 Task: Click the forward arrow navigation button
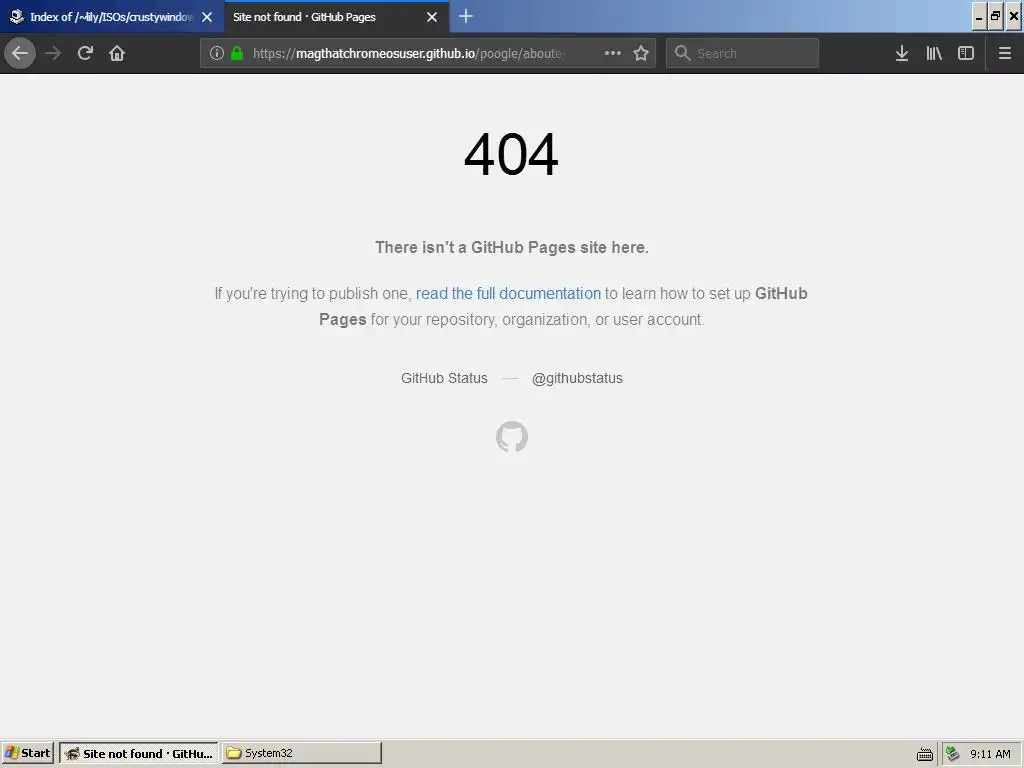pyautogui.click(x=53, y=53)
